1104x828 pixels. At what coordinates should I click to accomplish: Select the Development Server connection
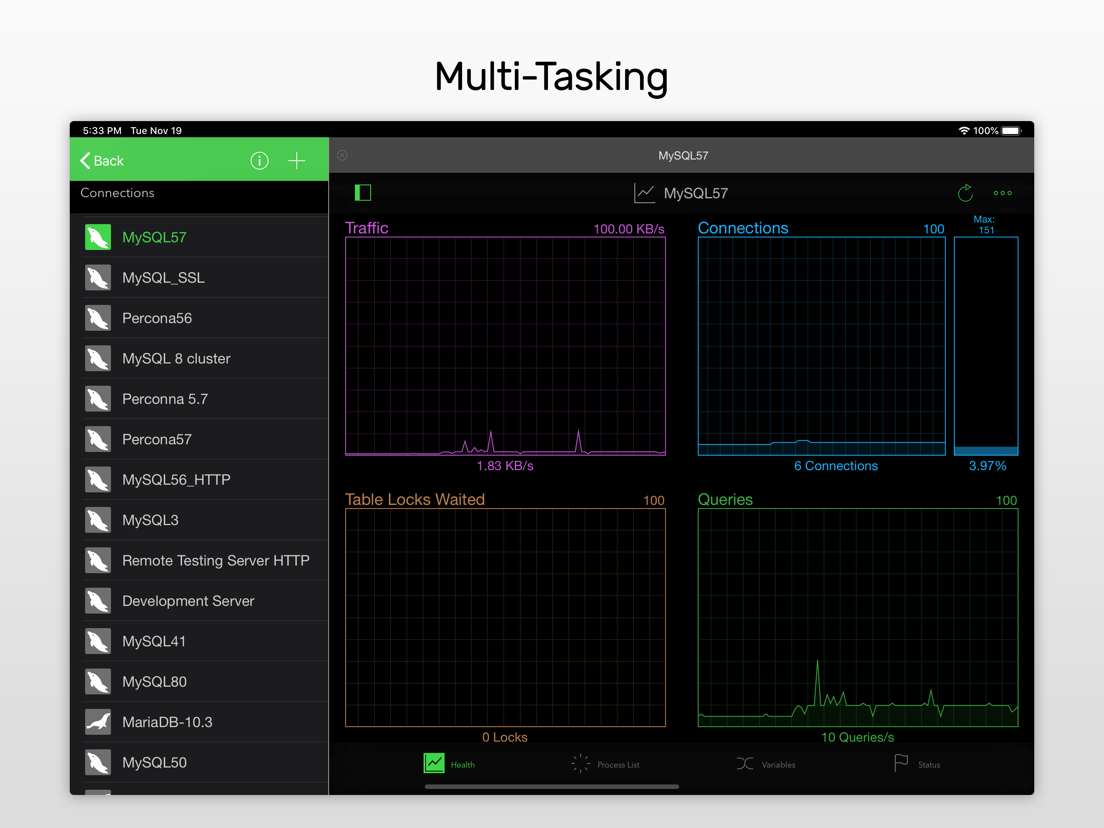[200, 601]
